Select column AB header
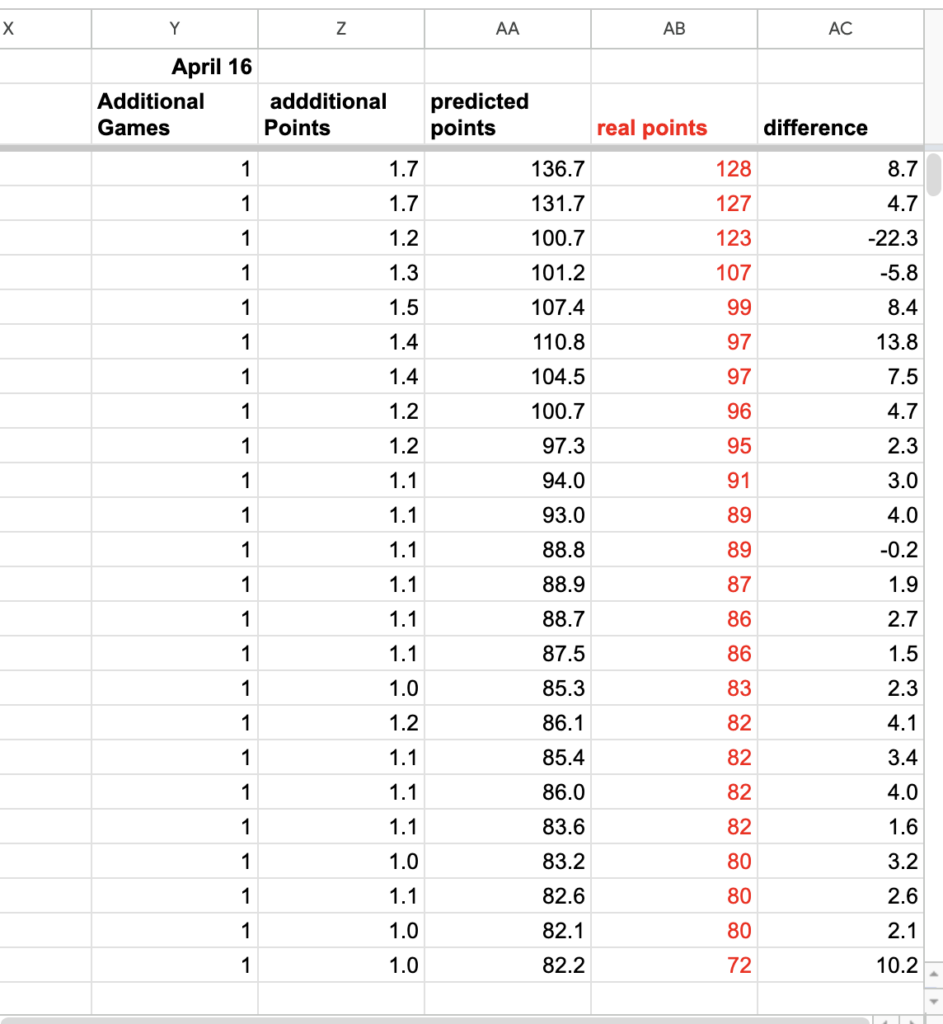 [x=674, y=29]
